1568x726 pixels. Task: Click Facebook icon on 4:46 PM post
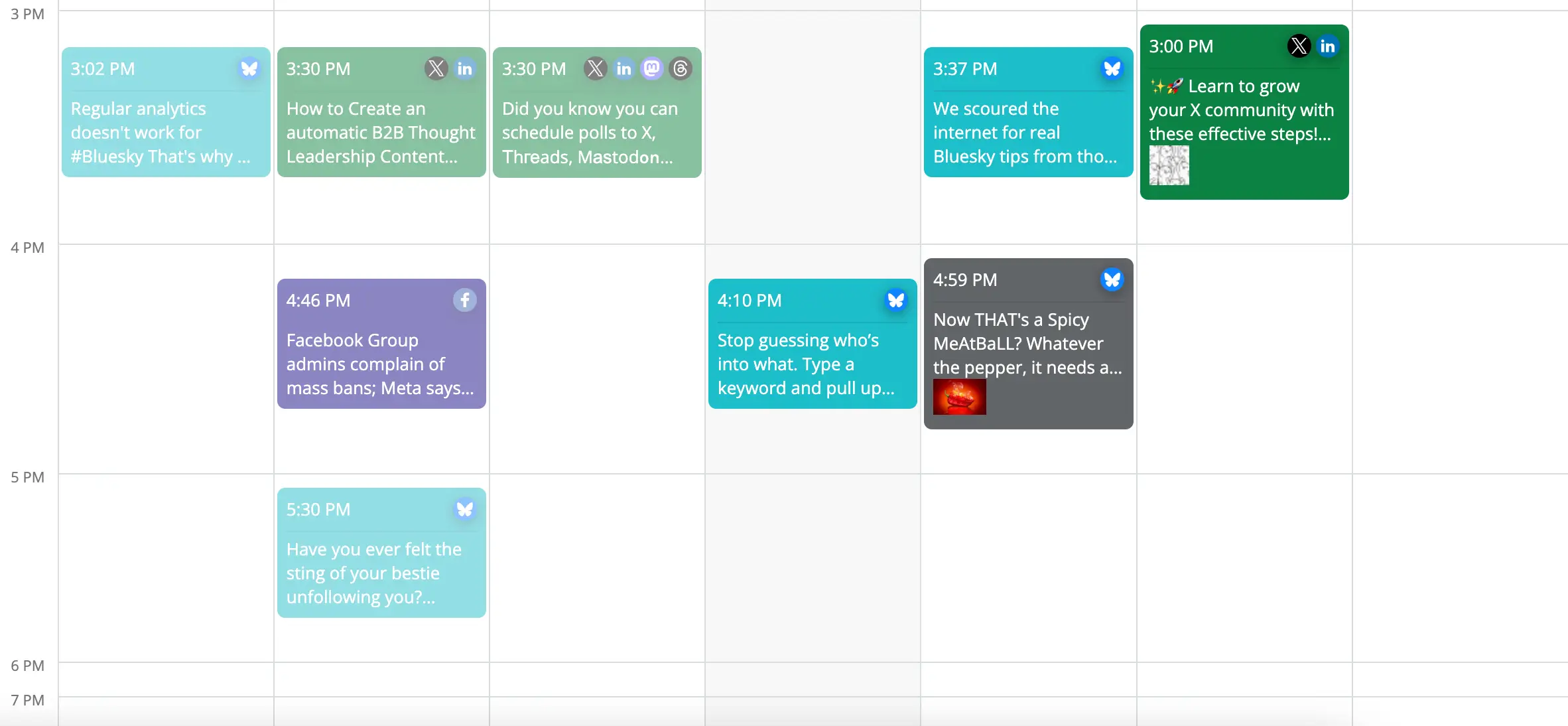coord(464,300)
